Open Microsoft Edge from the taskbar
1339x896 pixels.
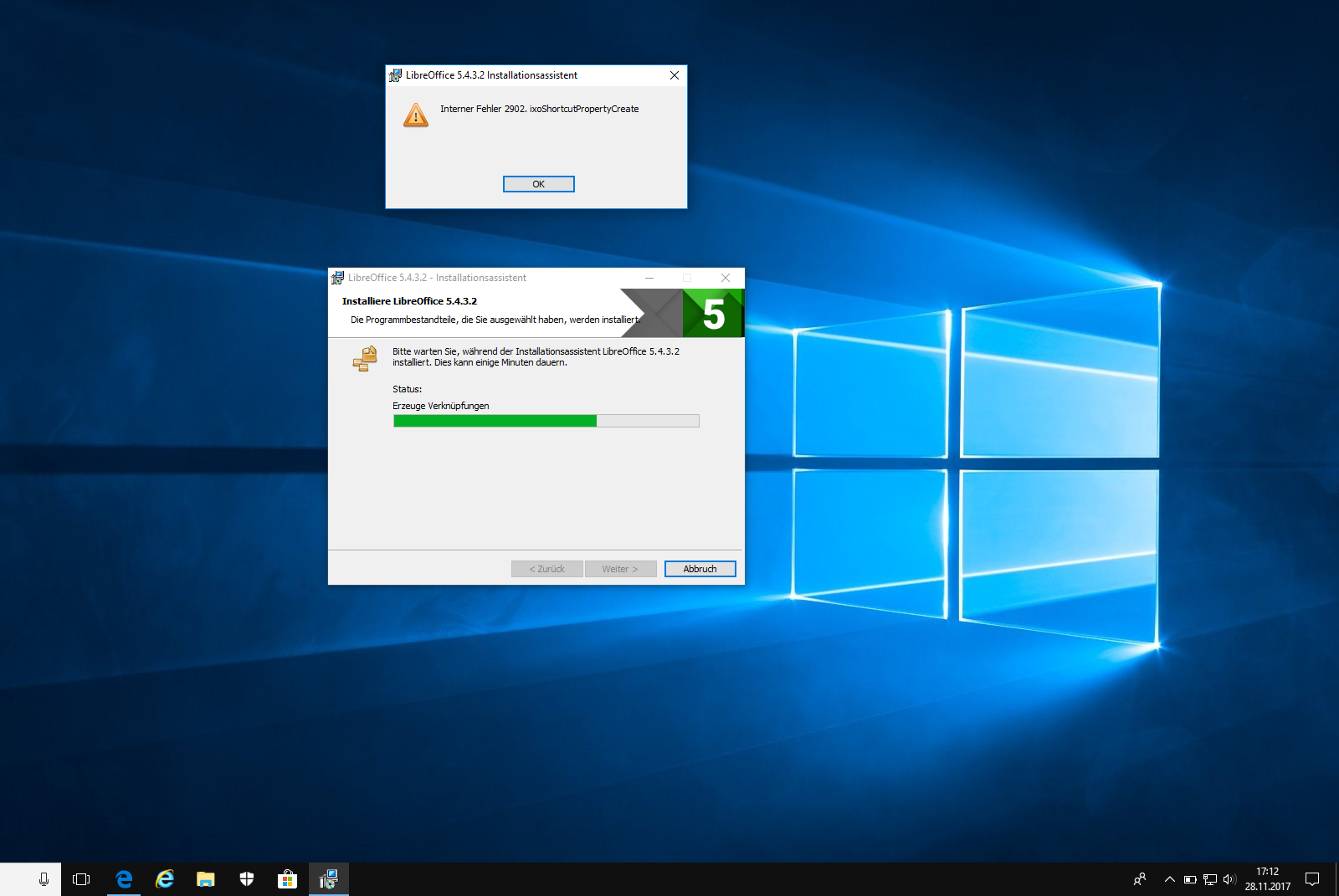[124, 879]
